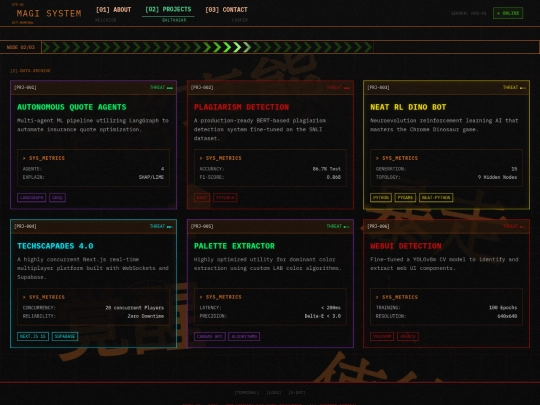Click the NEAT-PYTHON tag
Viewport: 540px width, 405px height.
(x=436, y=198)
